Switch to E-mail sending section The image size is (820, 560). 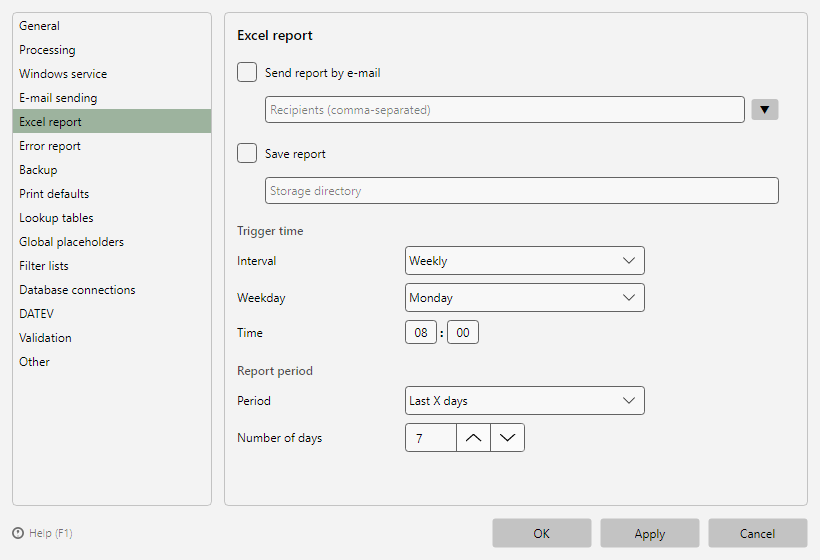coord(112,98)
